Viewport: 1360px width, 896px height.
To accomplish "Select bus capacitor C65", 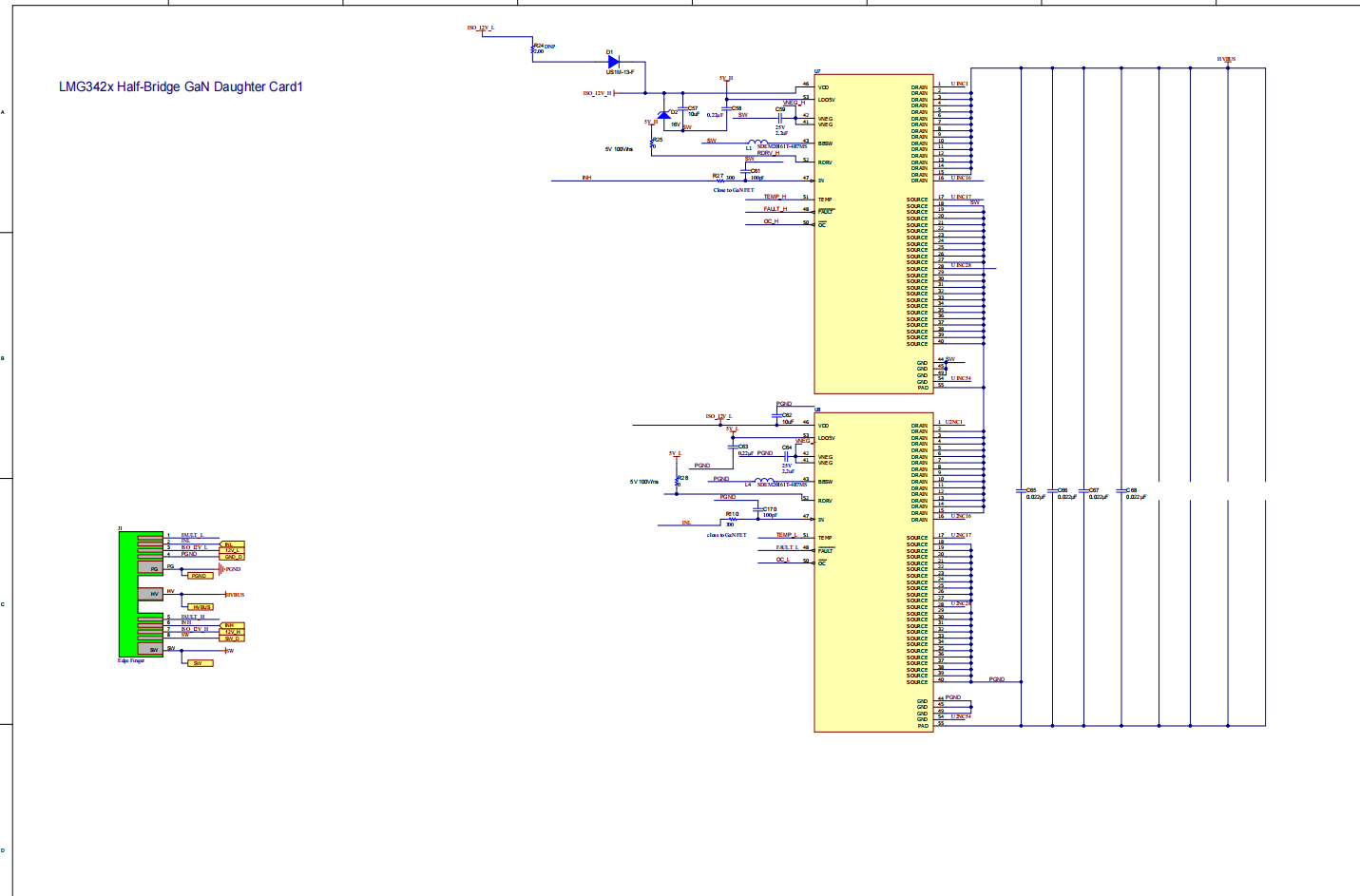I will tap(1022, 491).
